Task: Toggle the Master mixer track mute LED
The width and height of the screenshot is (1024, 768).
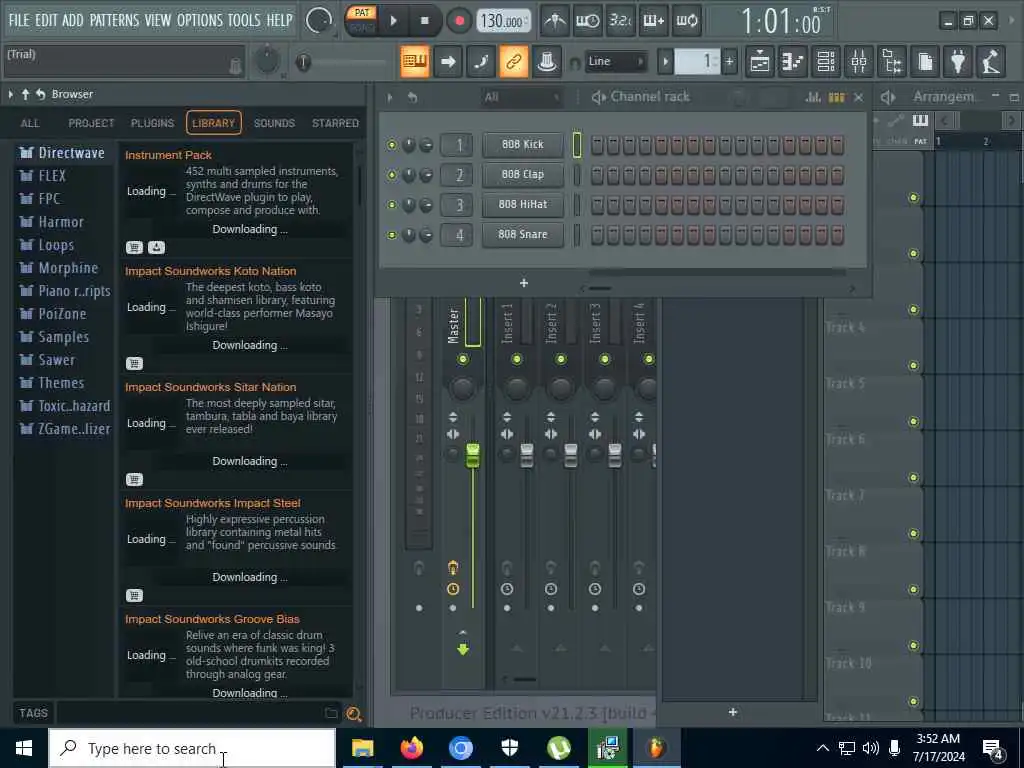Action: [x=463, y=359]
